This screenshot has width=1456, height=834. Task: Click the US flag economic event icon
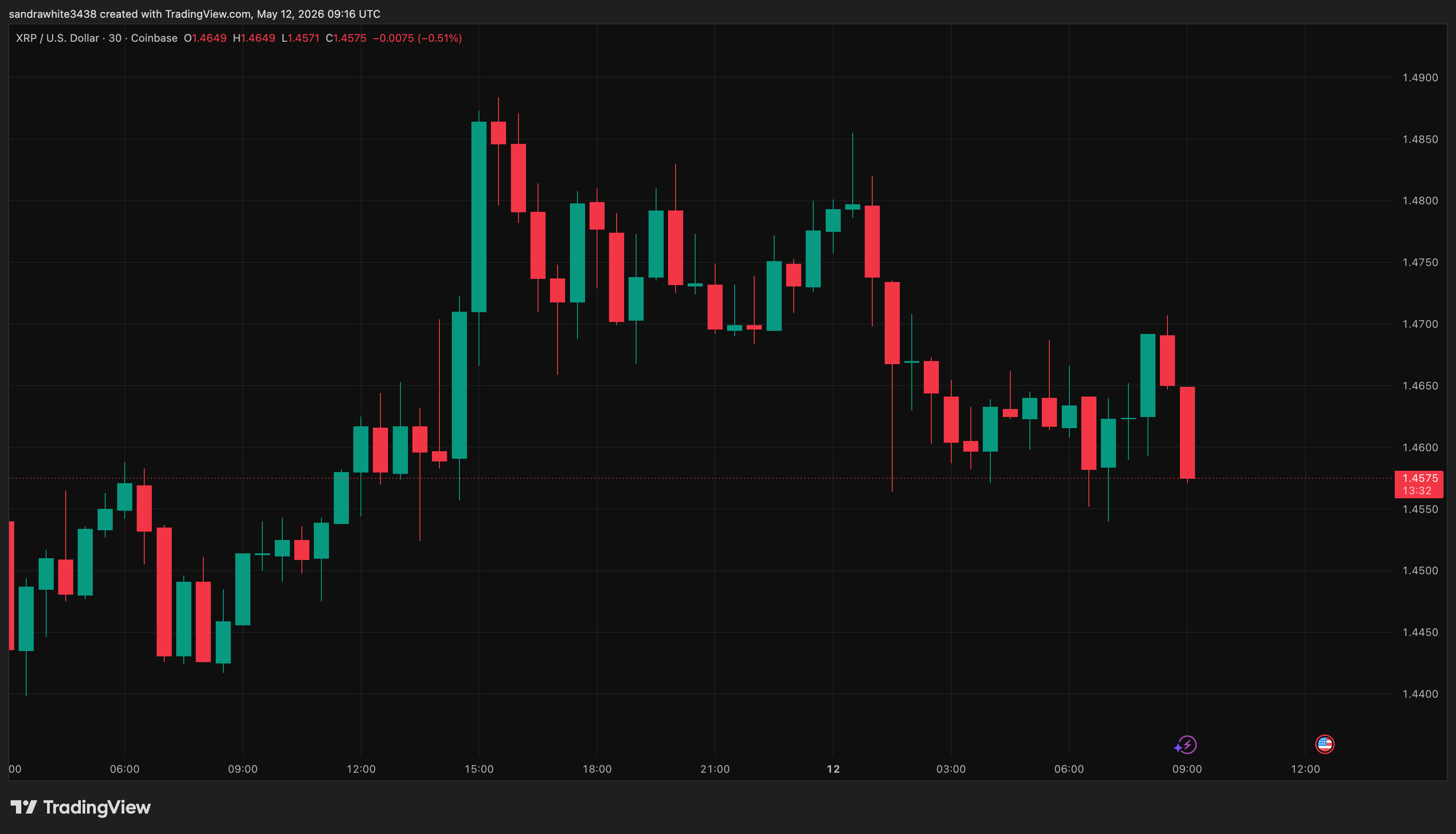tap(1325, 744)
